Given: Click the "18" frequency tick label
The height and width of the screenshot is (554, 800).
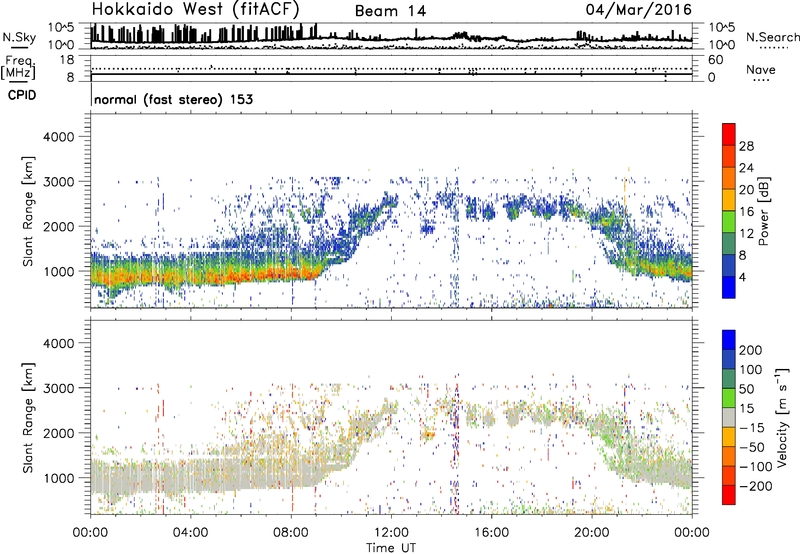Looking at the screenshot, I should click(67, 60).
